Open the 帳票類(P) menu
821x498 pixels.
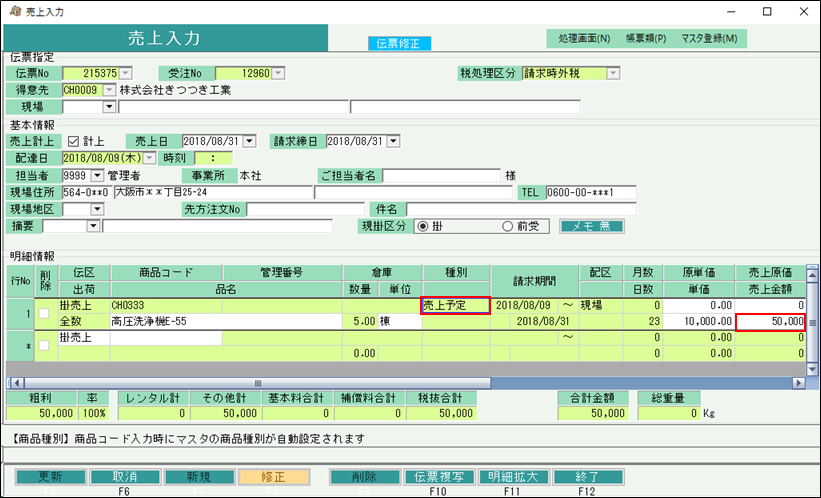[x=646, y=38]
